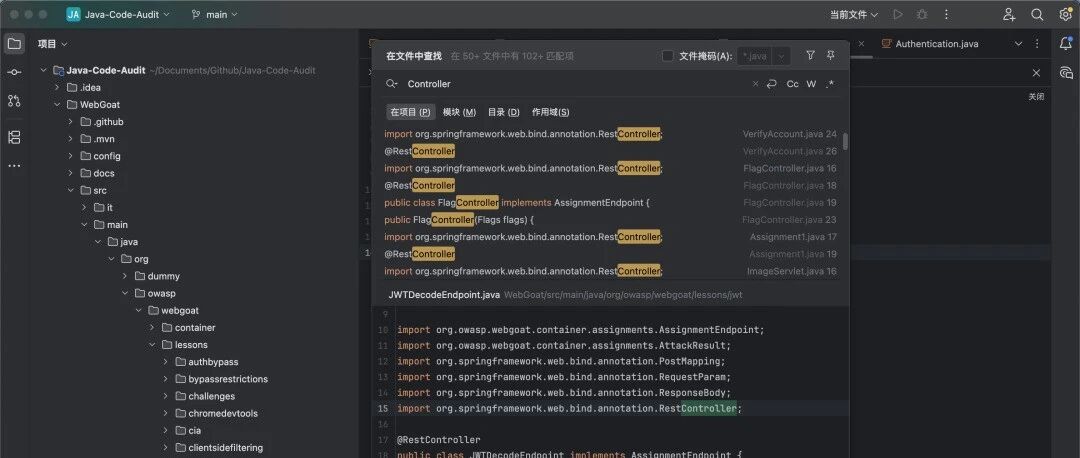
Task: Expand the .github folder
Action: tap(71, 122)
